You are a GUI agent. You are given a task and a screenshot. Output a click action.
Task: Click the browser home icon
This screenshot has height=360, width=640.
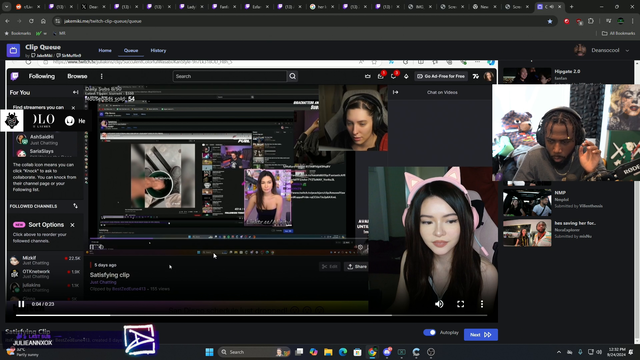[43, 21]
